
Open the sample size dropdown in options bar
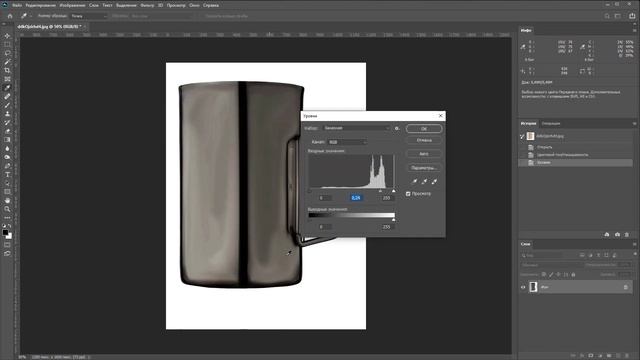(89, 16)
